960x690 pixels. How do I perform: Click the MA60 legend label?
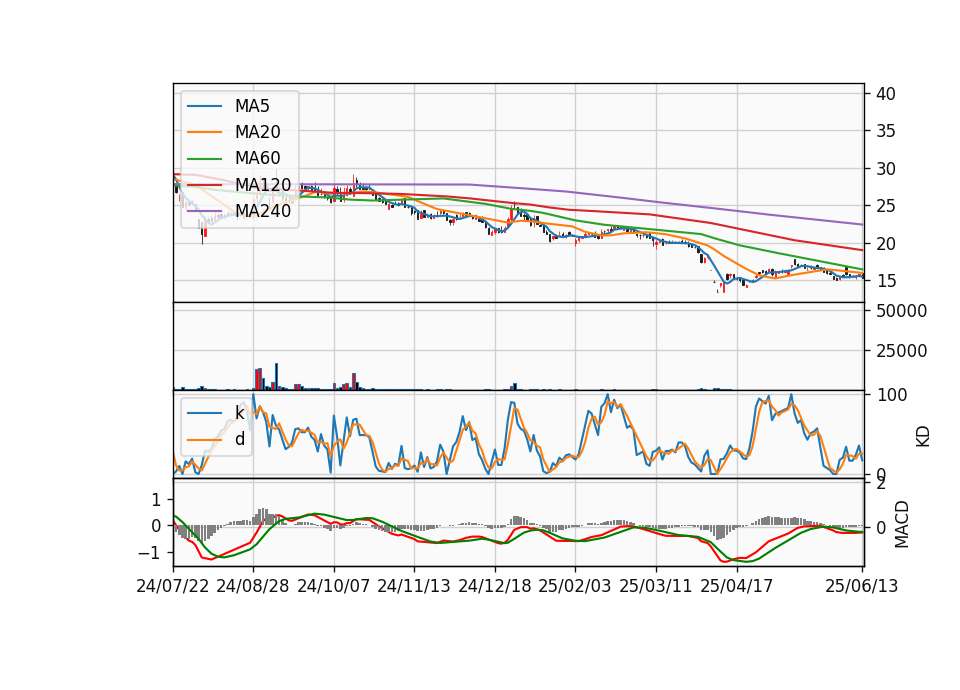coord(257,158)
